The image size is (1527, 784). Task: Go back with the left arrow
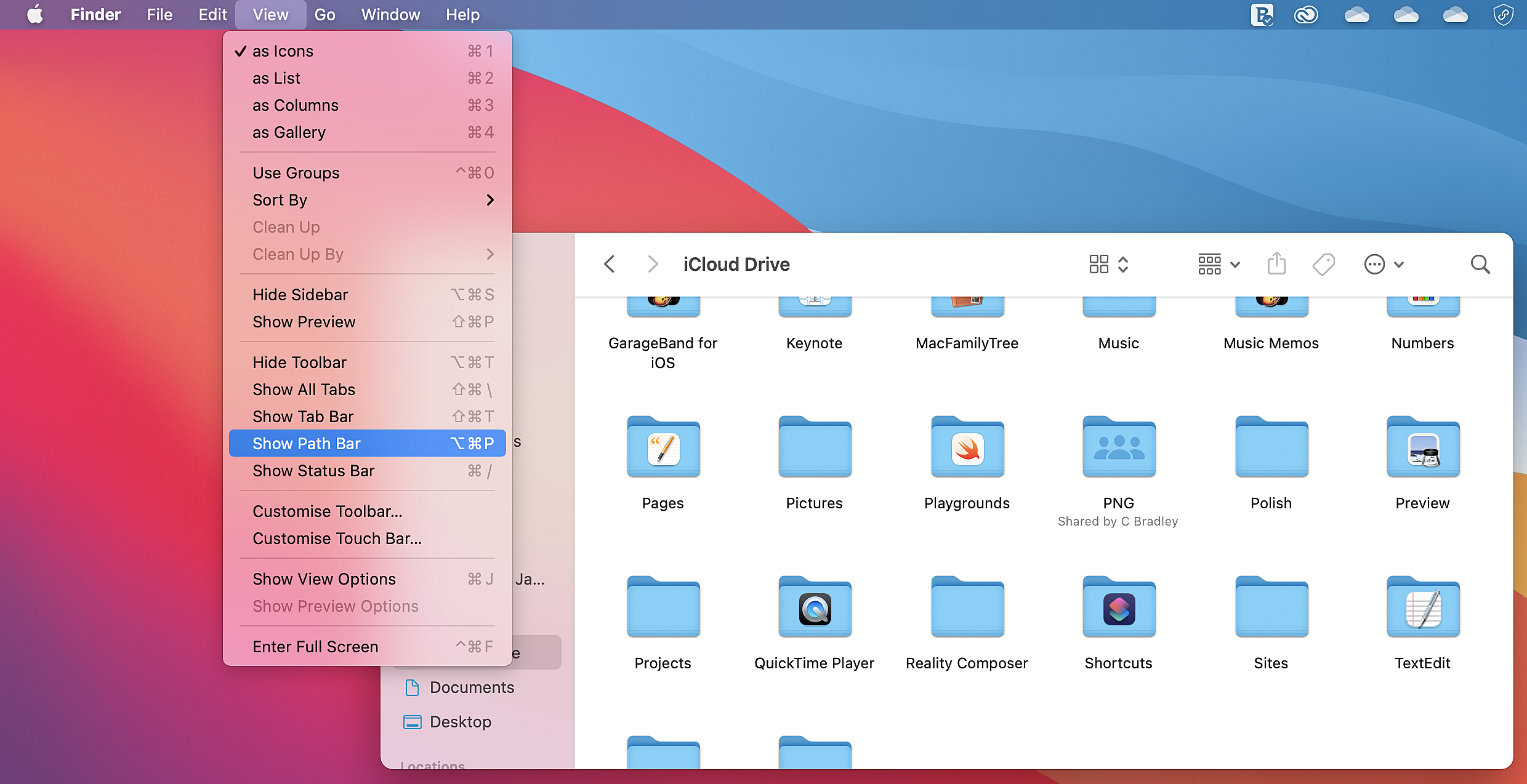click(x=610, y=265)
